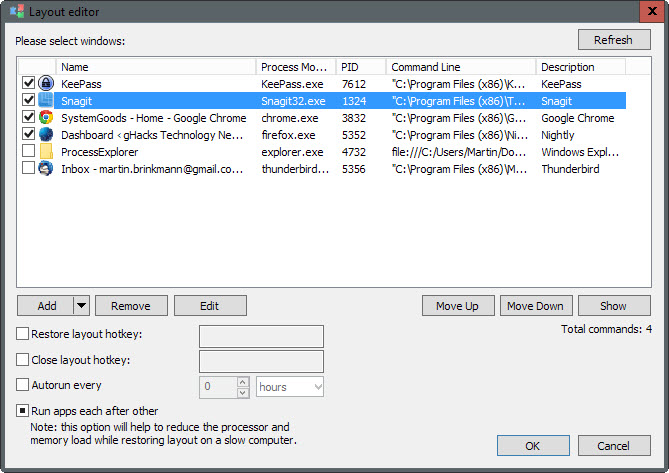Click the Google Chrome icon in the list
This screenshot has height=473, width=669.
tap(46, 117)
